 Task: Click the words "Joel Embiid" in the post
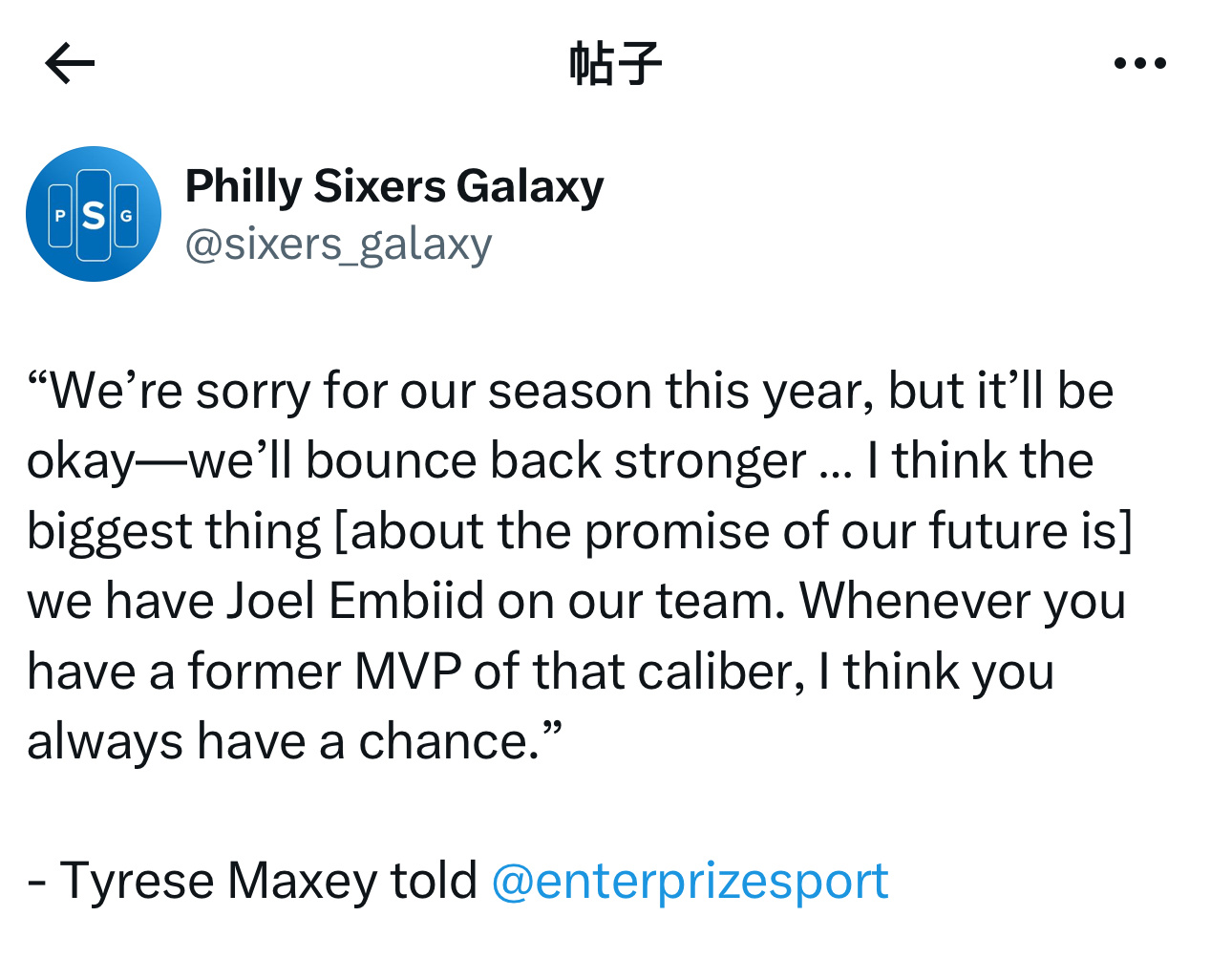coord(355,602)
